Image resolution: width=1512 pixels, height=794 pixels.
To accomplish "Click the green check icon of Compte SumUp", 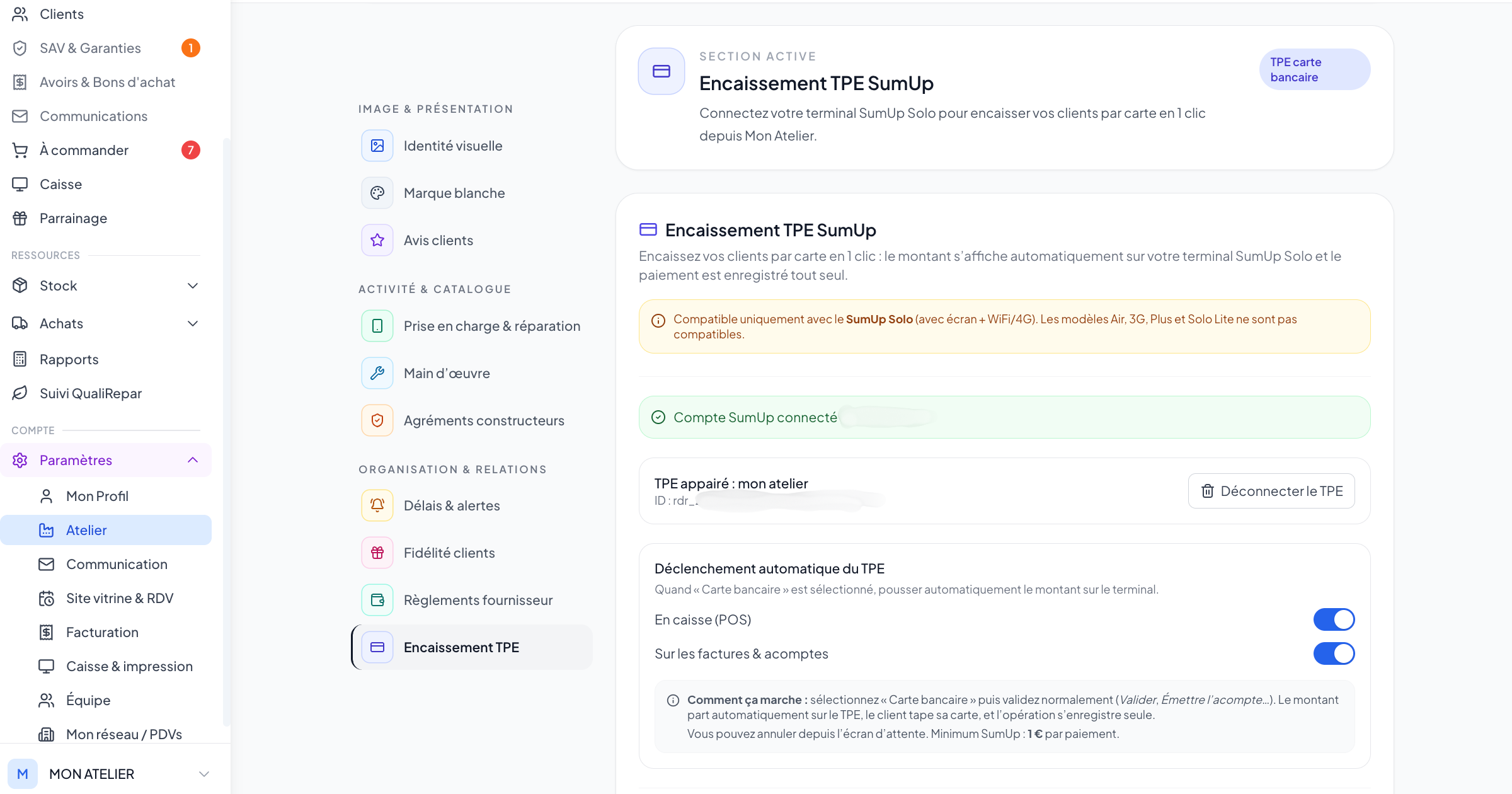I will (x=658, y=417).
